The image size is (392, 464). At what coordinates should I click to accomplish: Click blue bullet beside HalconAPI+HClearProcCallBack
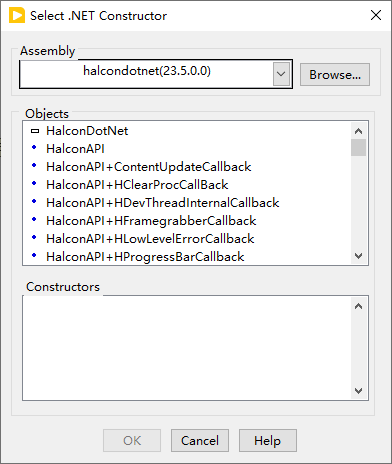pyautogui.click(x=34, y=183)
